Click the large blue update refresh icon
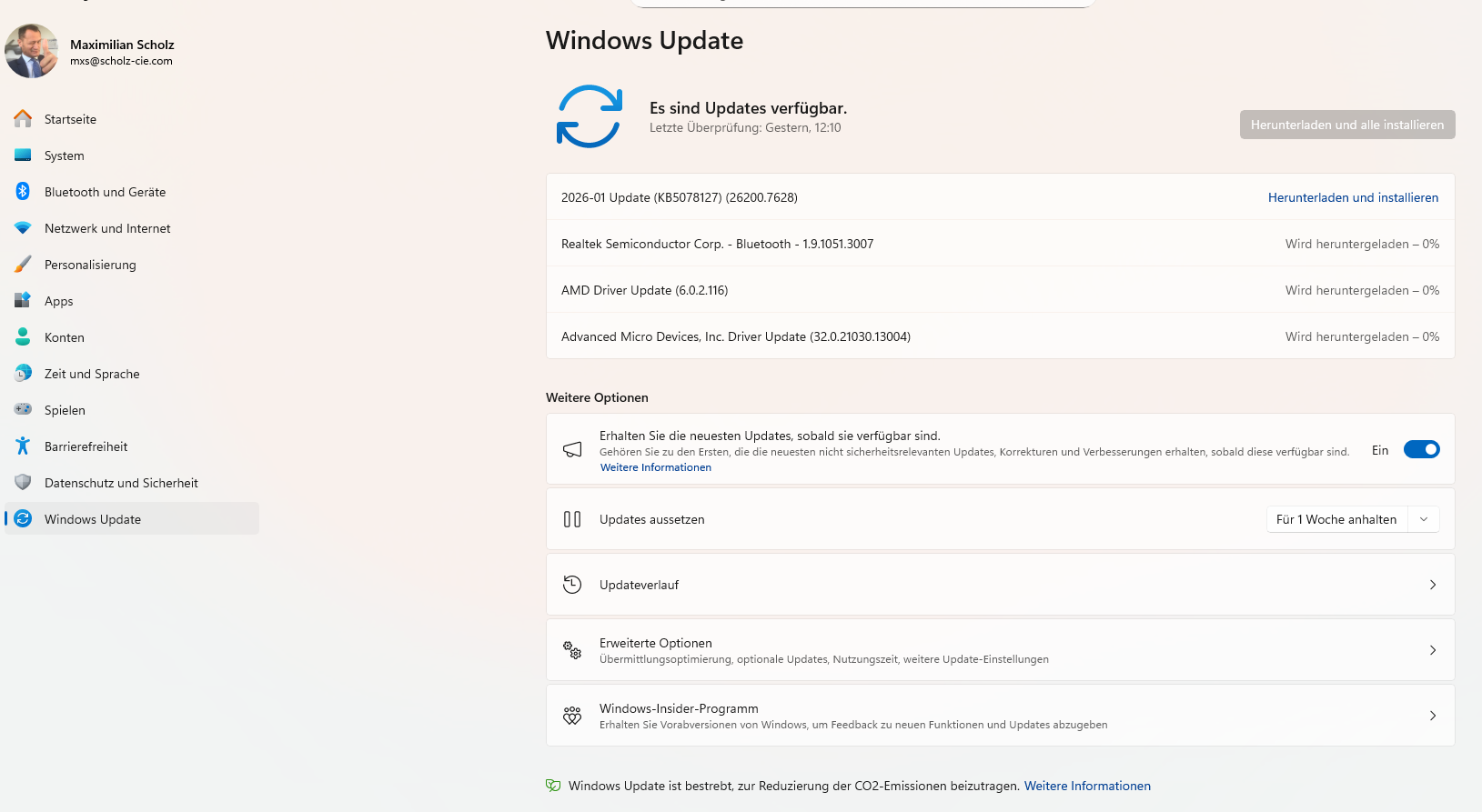The height and width of the screenshot is (812, 1482). tap(589, 116)
